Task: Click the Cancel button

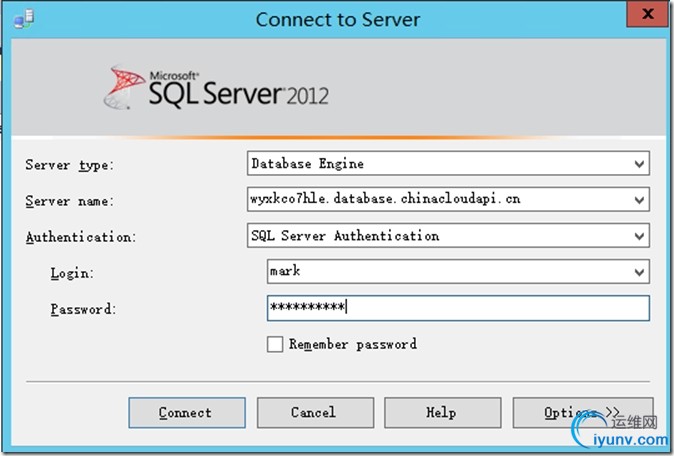Action: point(315,413)
